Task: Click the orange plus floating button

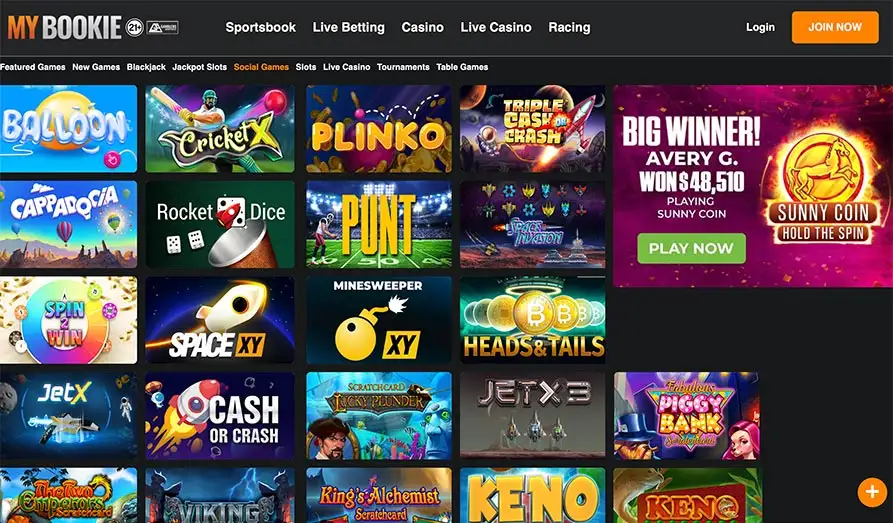Action: pos(872,491)
